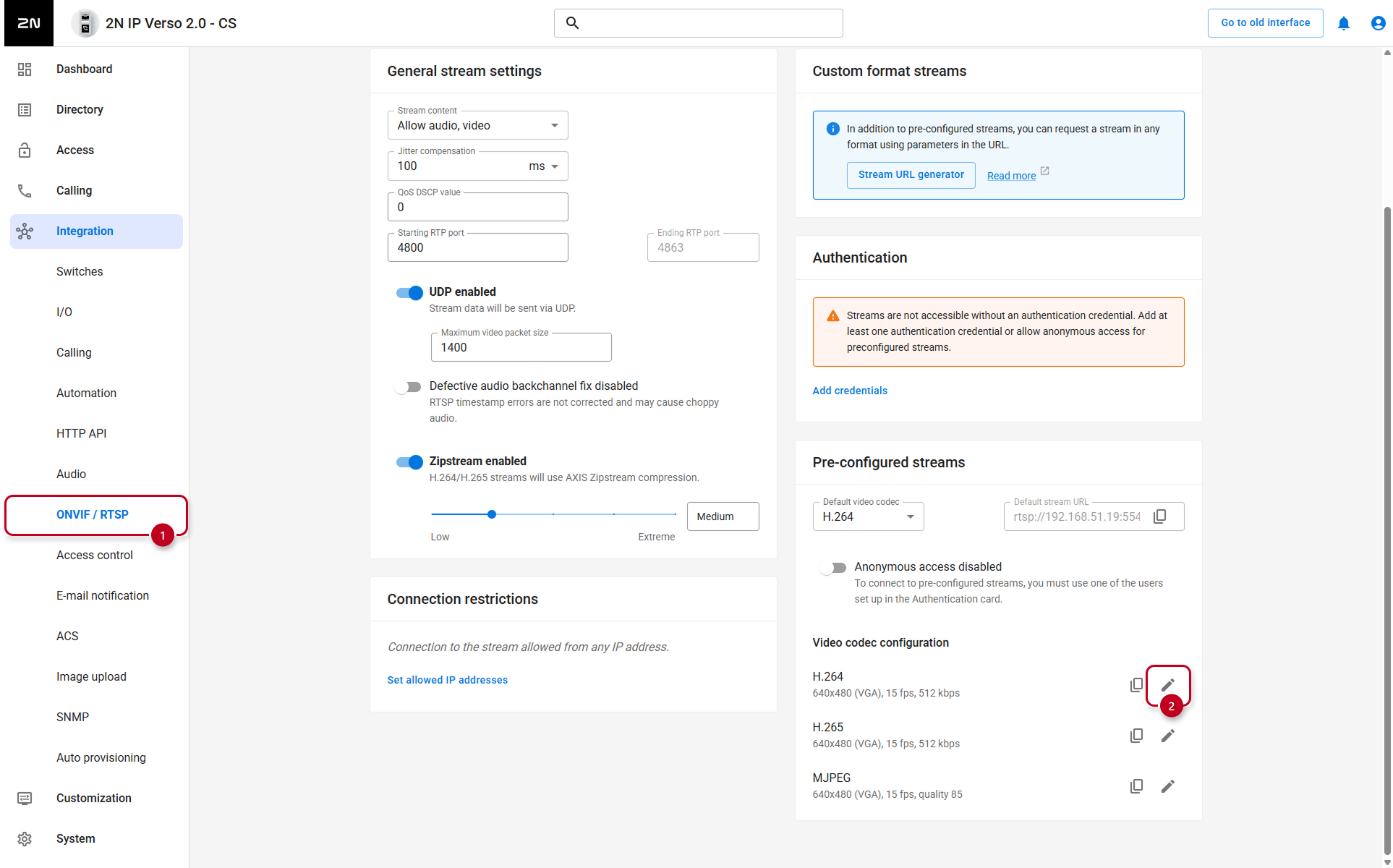This screenshot has width=1393, height=868.
Task: Click the external link icon beside Read more
Action: [1044, 171]
